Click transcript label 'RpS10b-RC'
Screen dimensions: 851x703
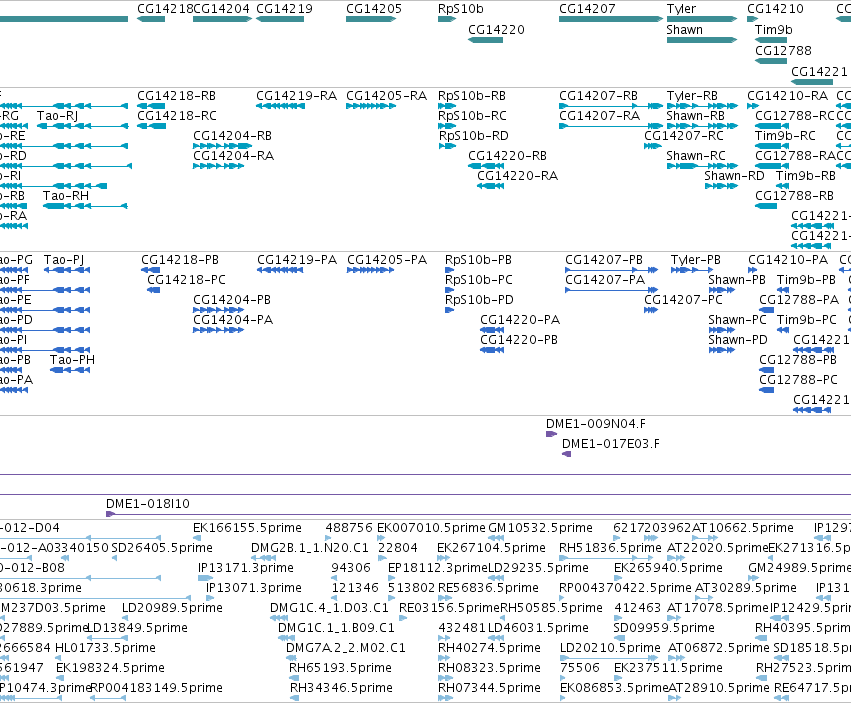click(472, 116)
